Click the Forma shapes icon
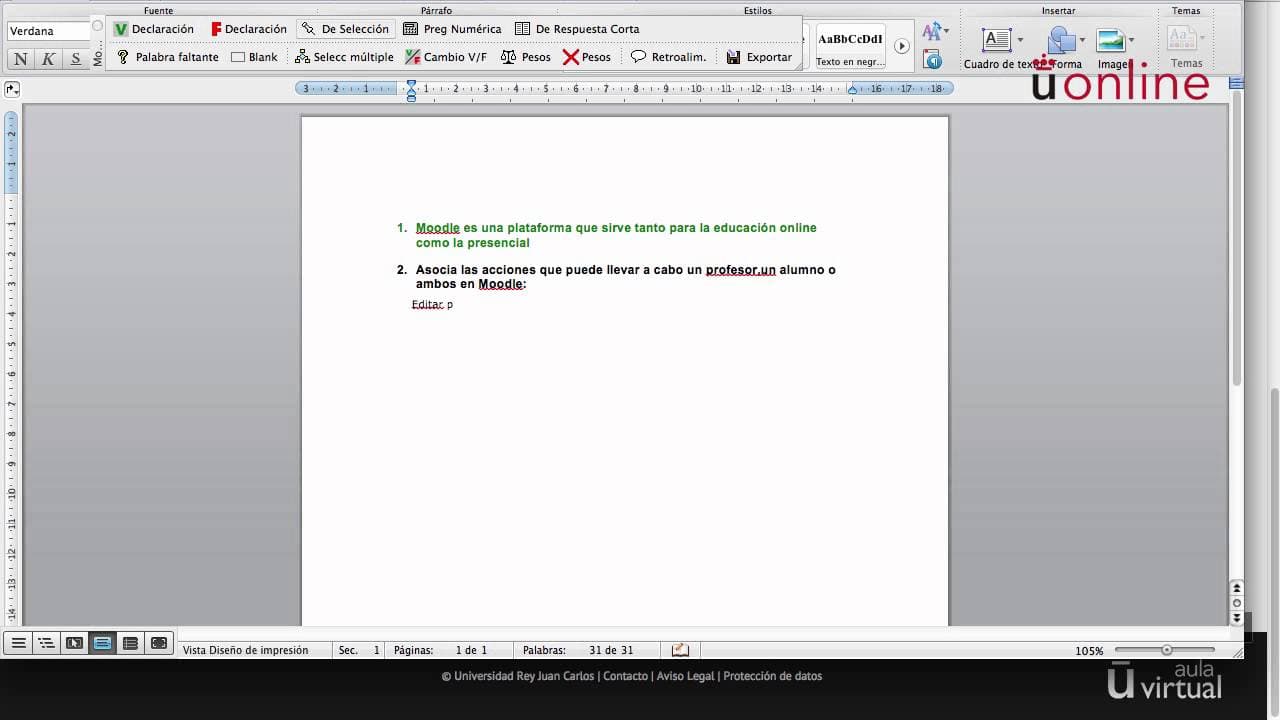 click(x=1061, y=40)
